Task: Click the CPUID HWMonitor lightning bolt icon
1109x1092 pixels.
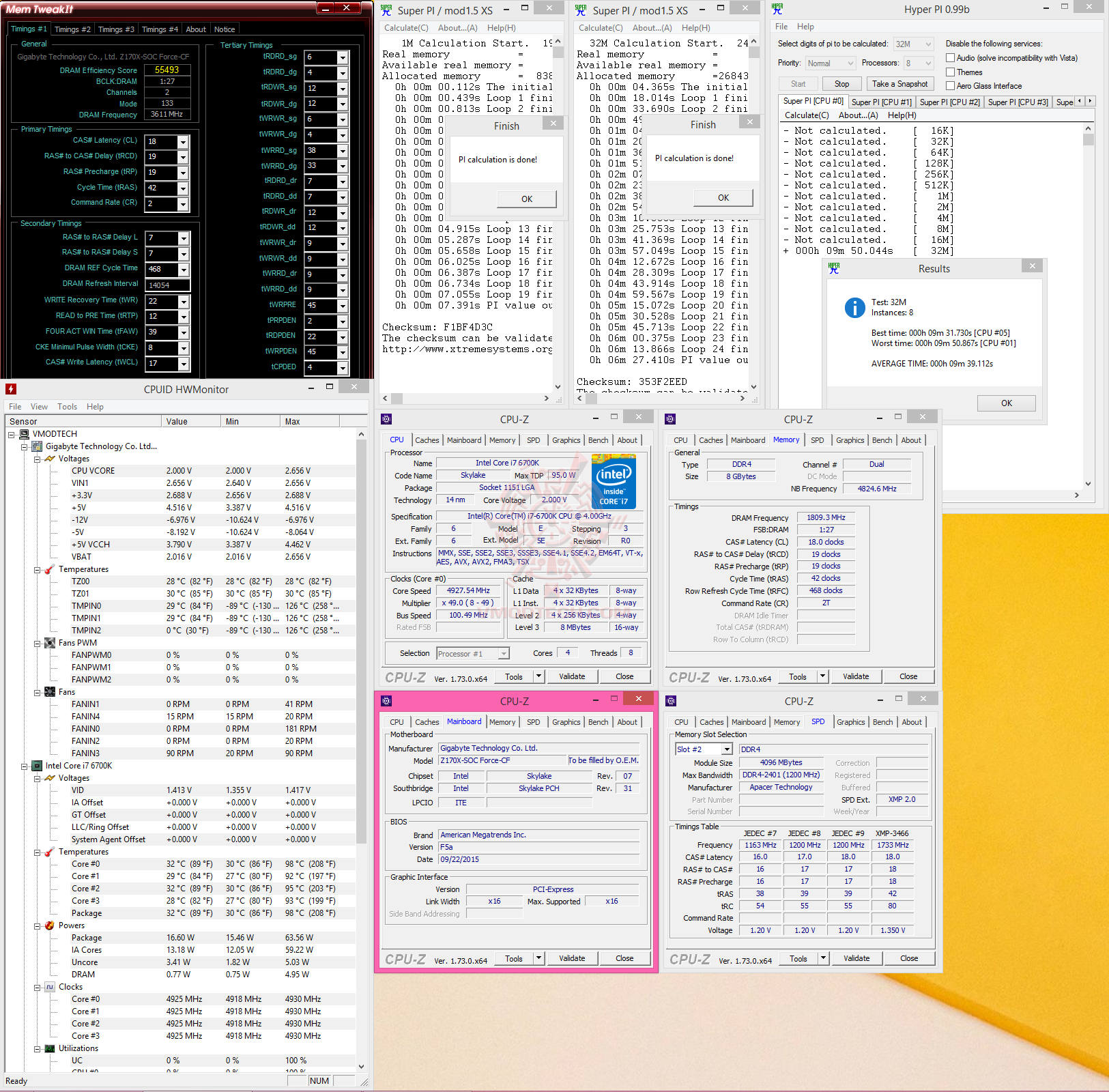Action: (10, 389)
